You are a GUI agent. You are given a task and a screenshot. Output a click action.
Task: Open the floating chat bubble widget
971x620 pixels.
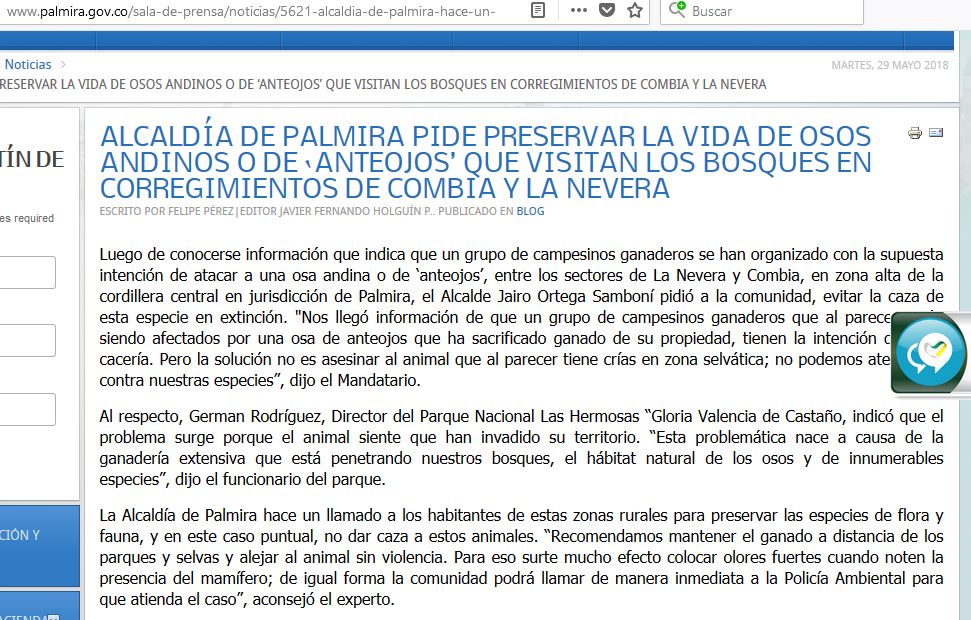click(930, 353)
